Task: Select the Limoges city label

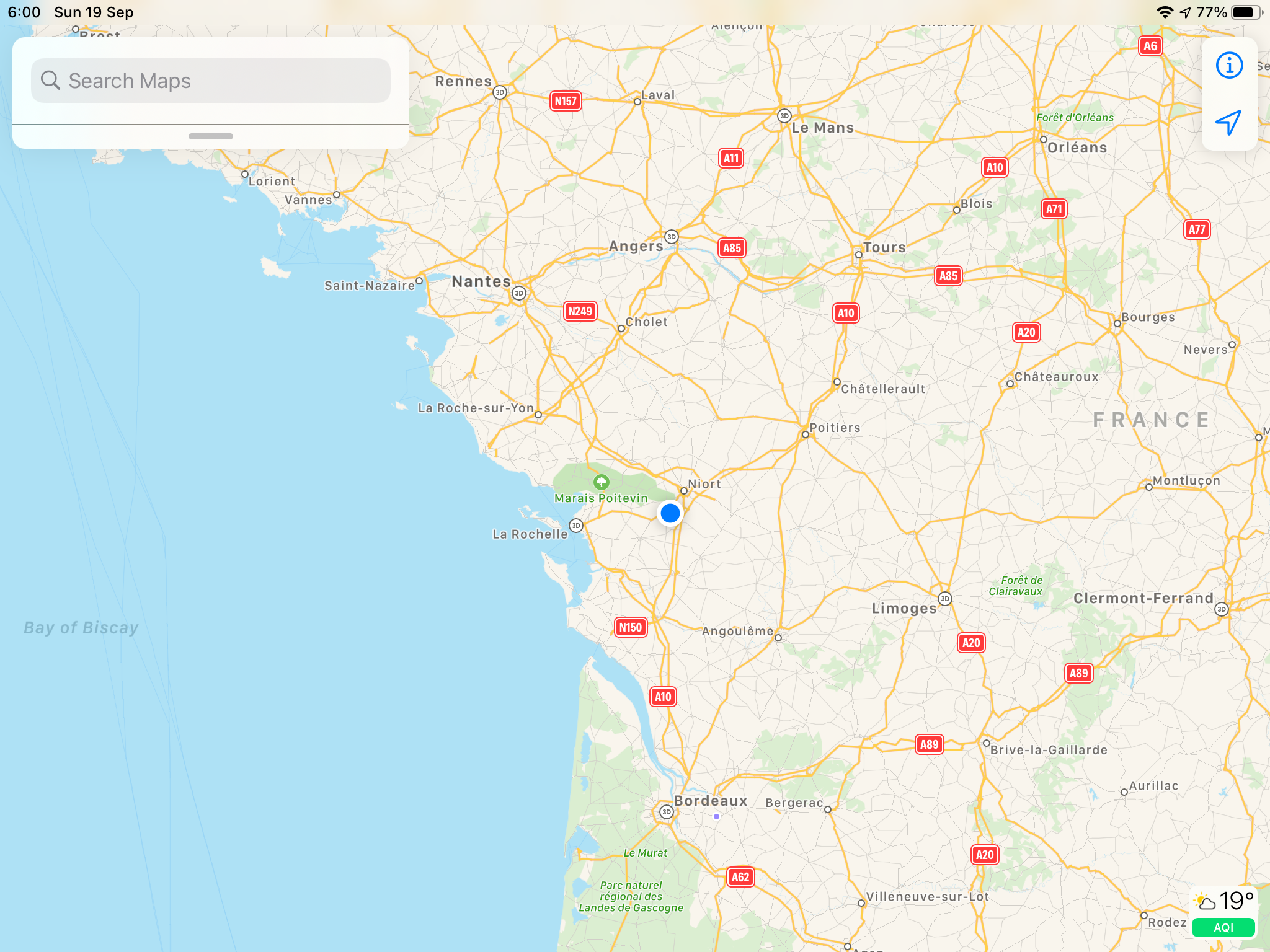Action: 904,609
